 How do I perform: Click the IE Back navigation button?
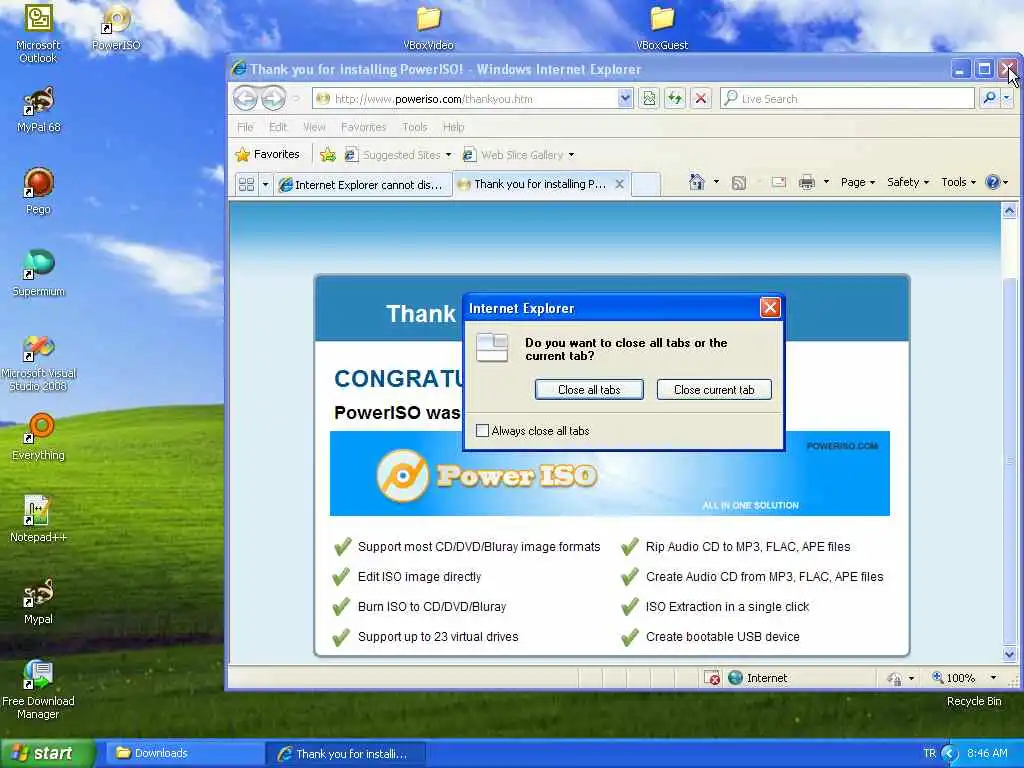click(x=246, y=99)
